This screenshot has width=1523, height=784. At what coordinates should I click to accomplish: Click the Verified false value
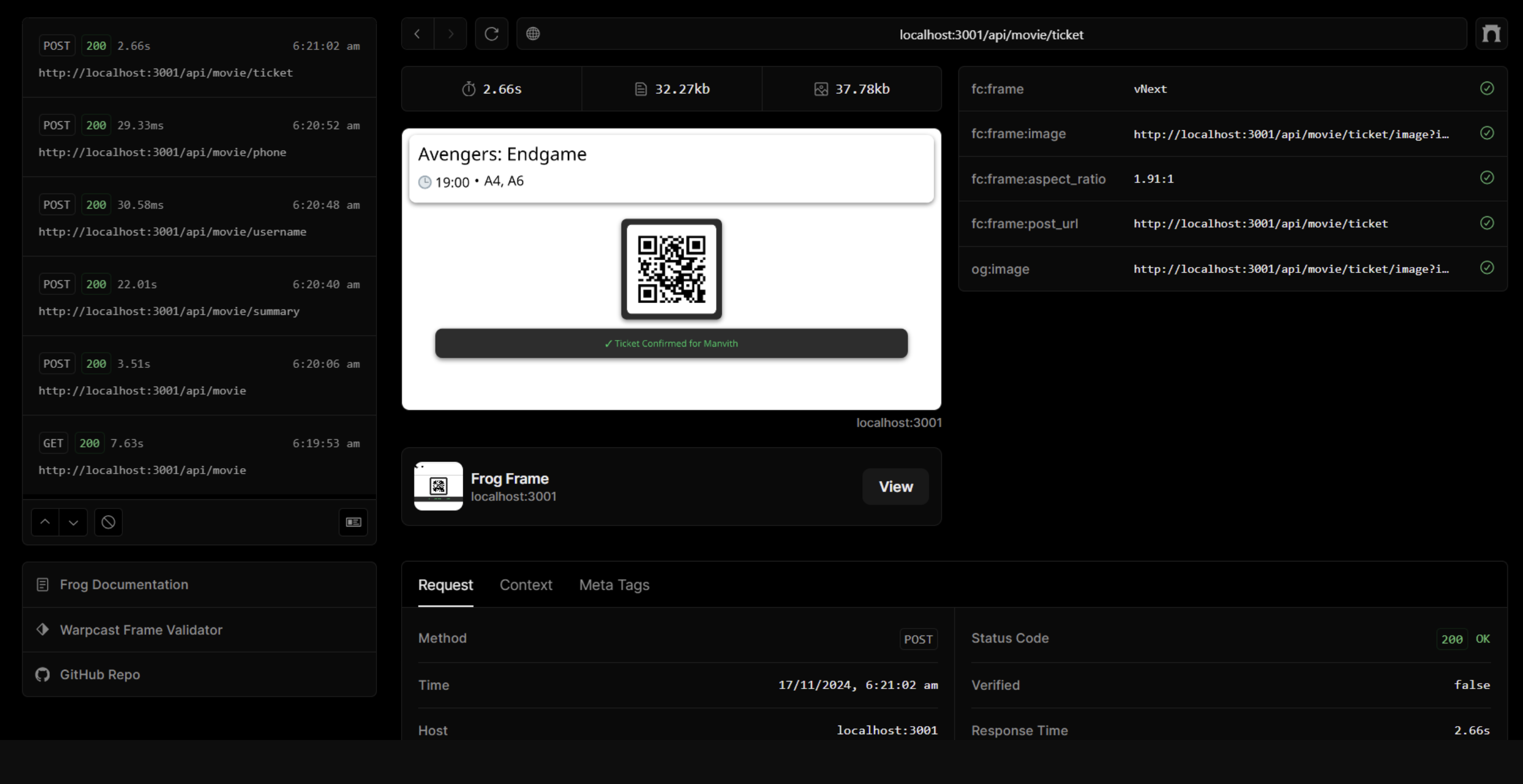coord(1472,685)
